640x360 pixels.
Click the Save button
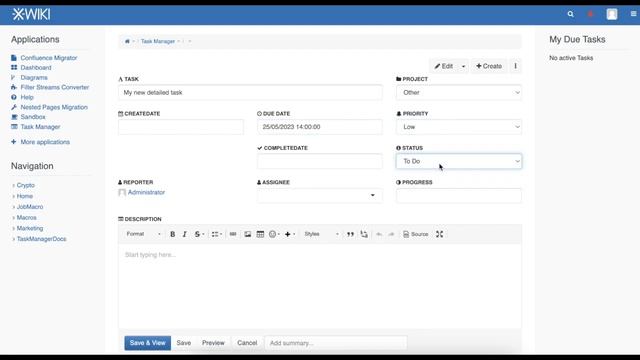tap(184, 343)
